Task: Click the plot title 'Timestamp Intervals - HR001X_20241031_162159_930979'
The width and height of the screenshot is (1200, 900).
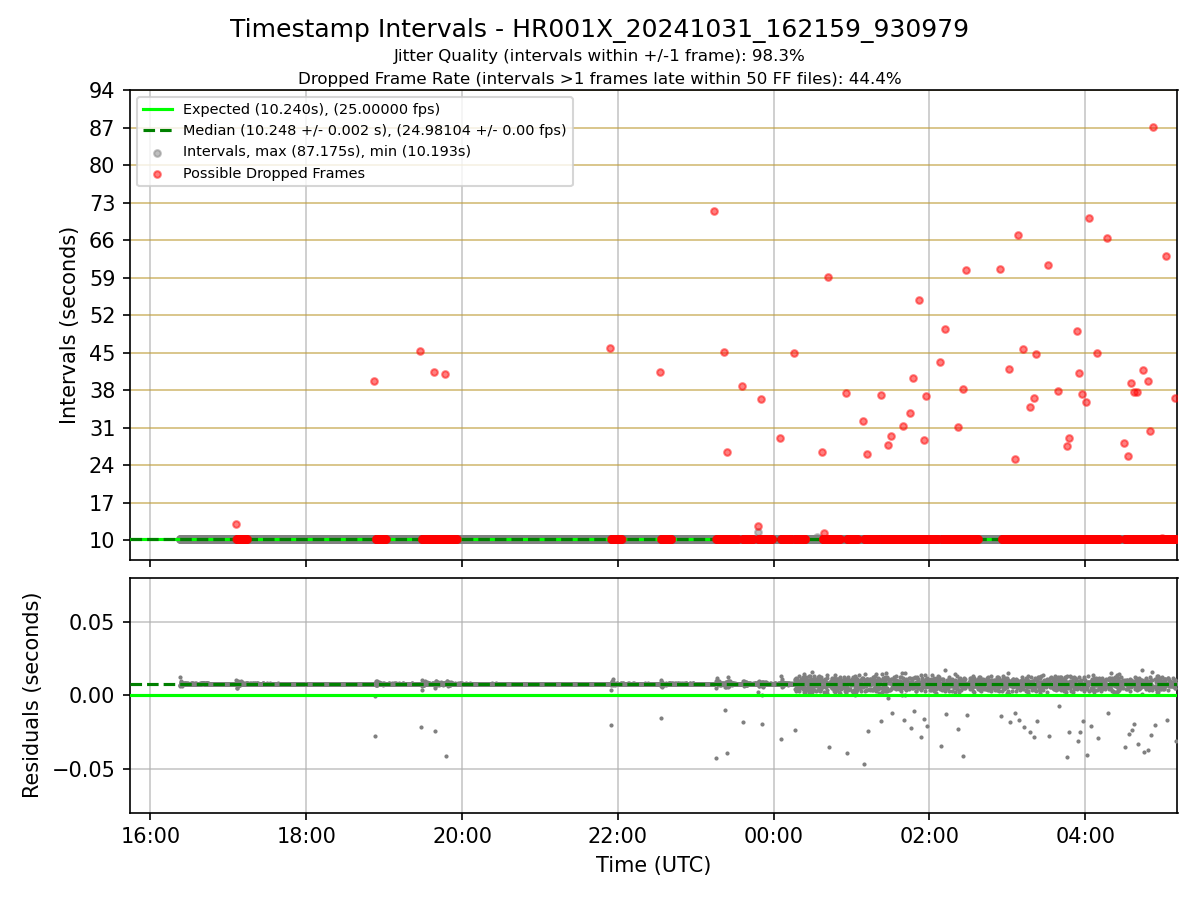Action: pos(599,29)
